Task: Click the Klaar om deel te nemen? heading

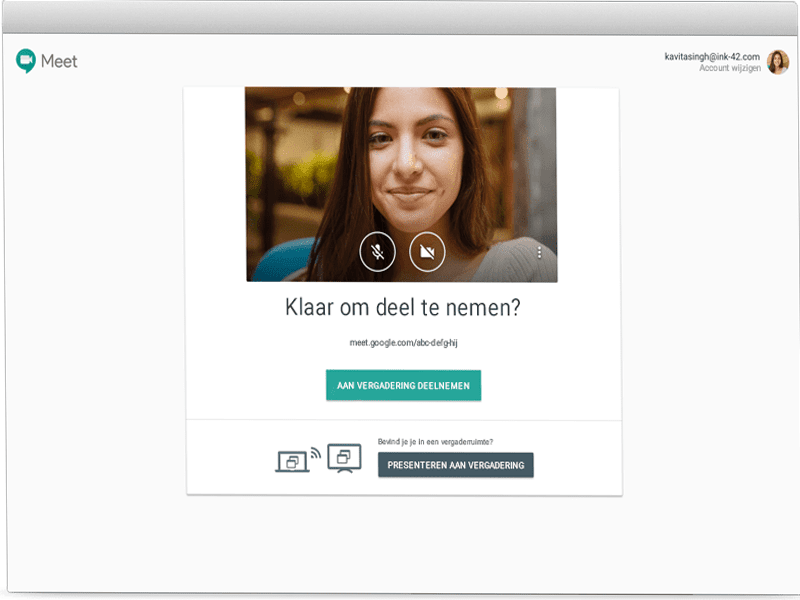Action: click(403, 308)
